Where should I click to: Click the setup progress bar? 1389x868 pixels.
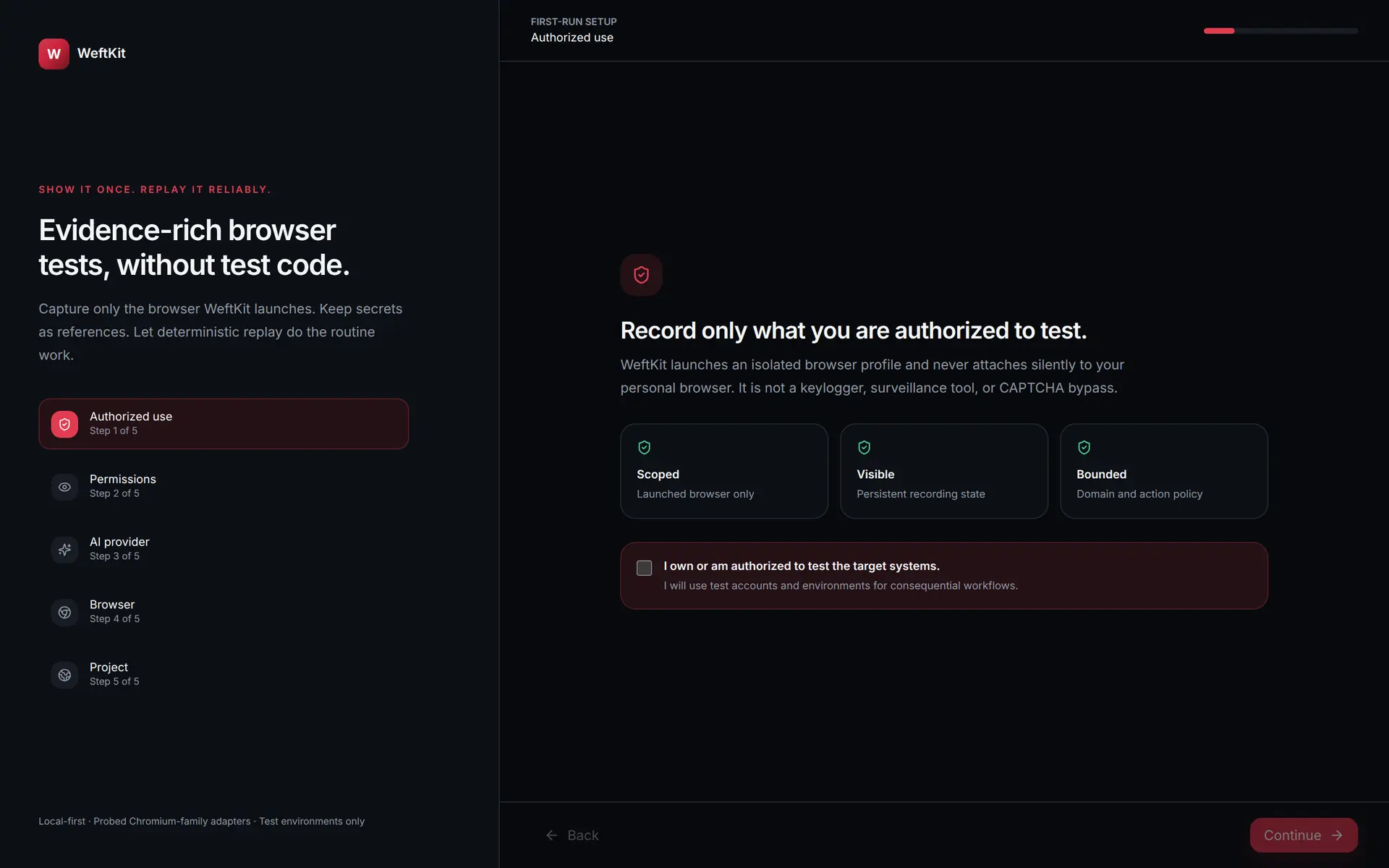pyautogui.click(x=1280, y=31)
